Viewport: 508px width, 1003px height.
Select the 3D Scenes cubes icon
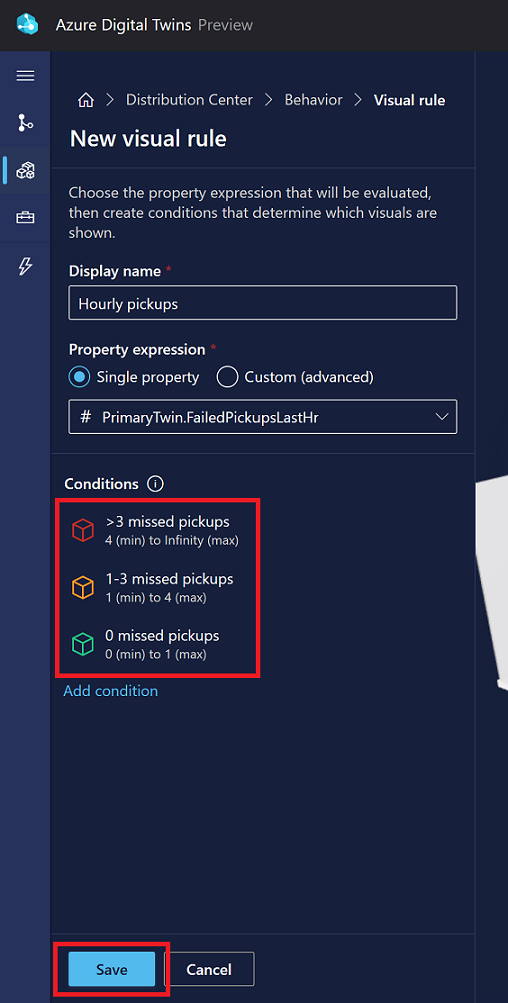25,170
